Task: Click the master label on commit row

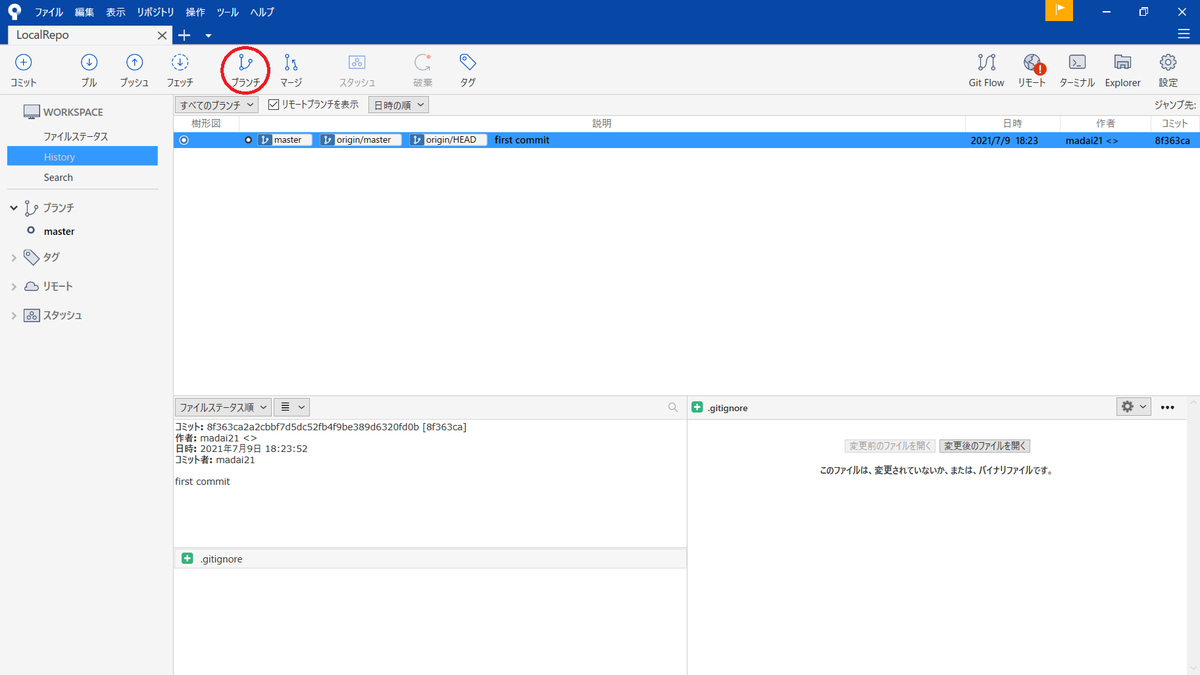Action: click(286, 140)
